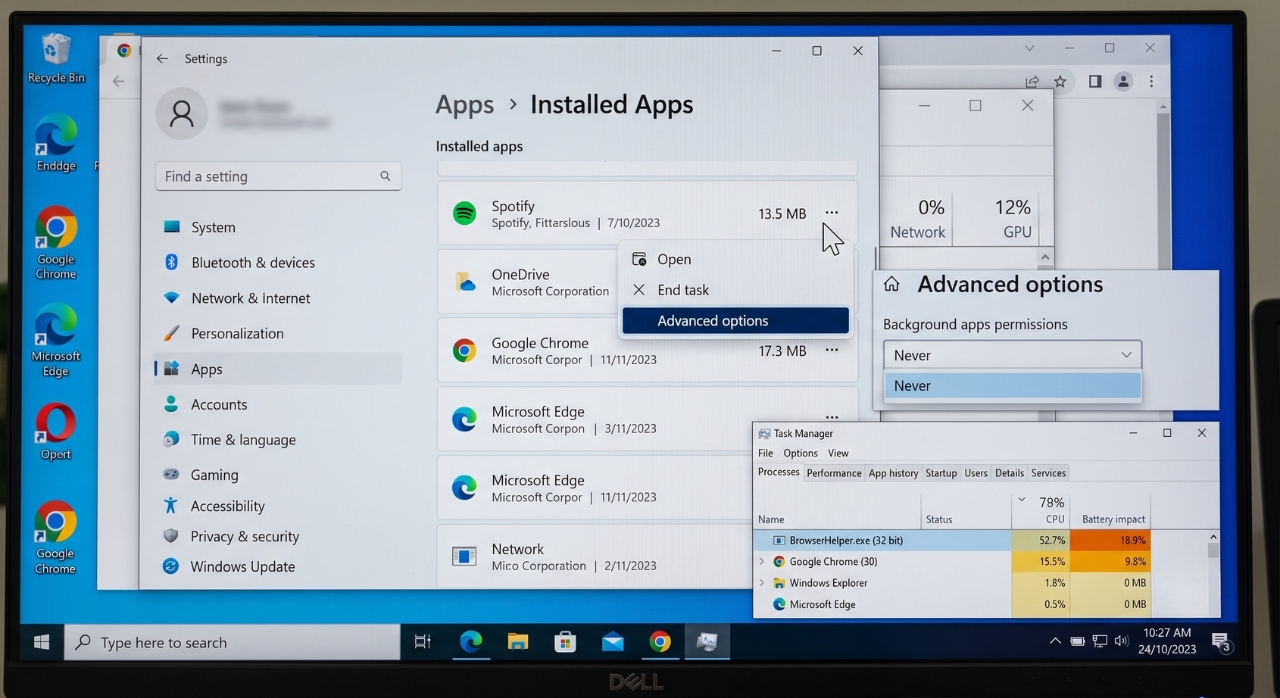Image resolution: width=1280 pixels, height=698 pixels.
Task: Open Microsoft Store from taskbar
Action: click(x=565, y=642)
